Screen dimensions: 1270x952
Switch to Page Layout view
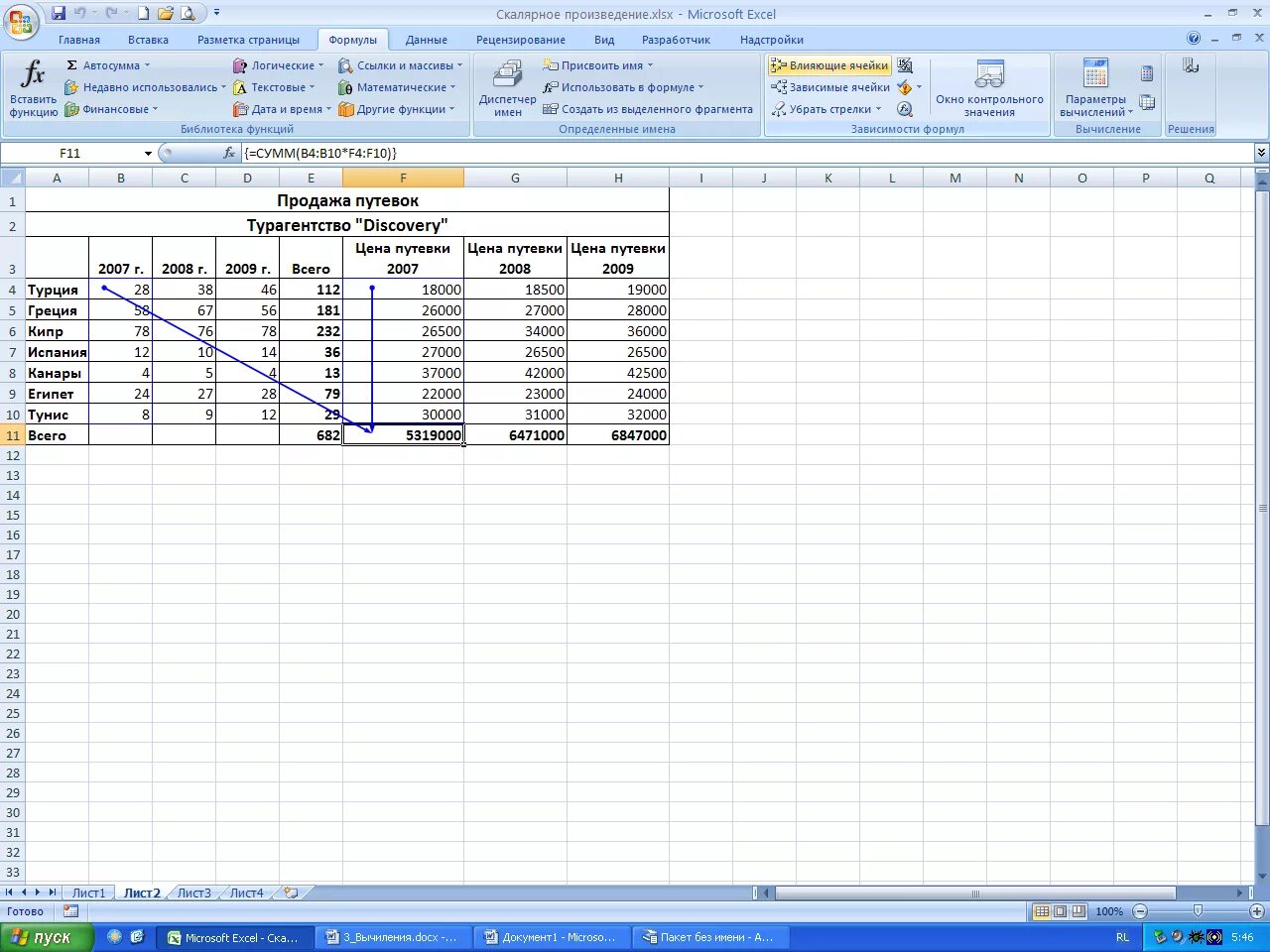click(1060, 910)
